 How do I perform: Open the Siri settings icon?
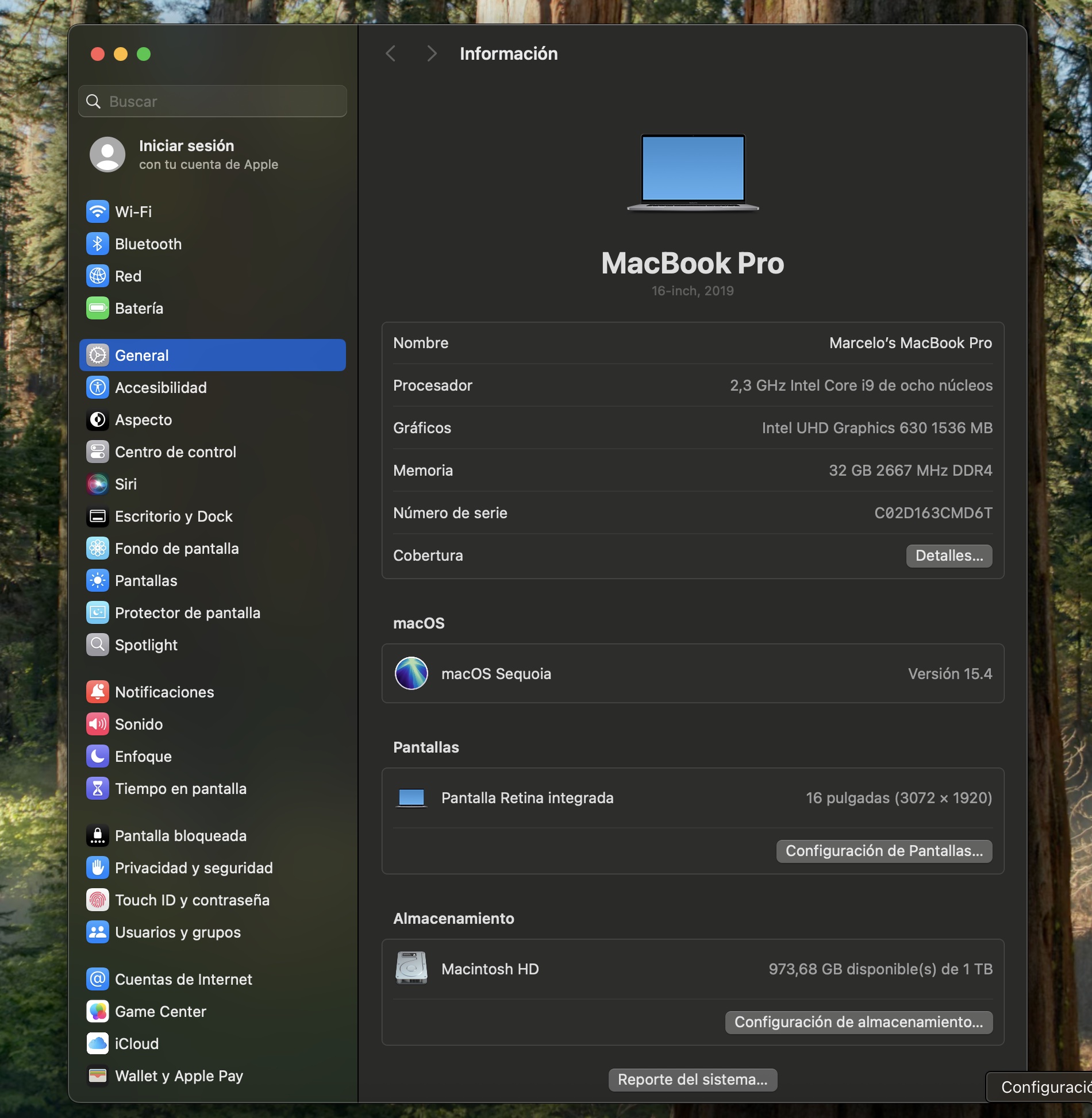[97, 484]
